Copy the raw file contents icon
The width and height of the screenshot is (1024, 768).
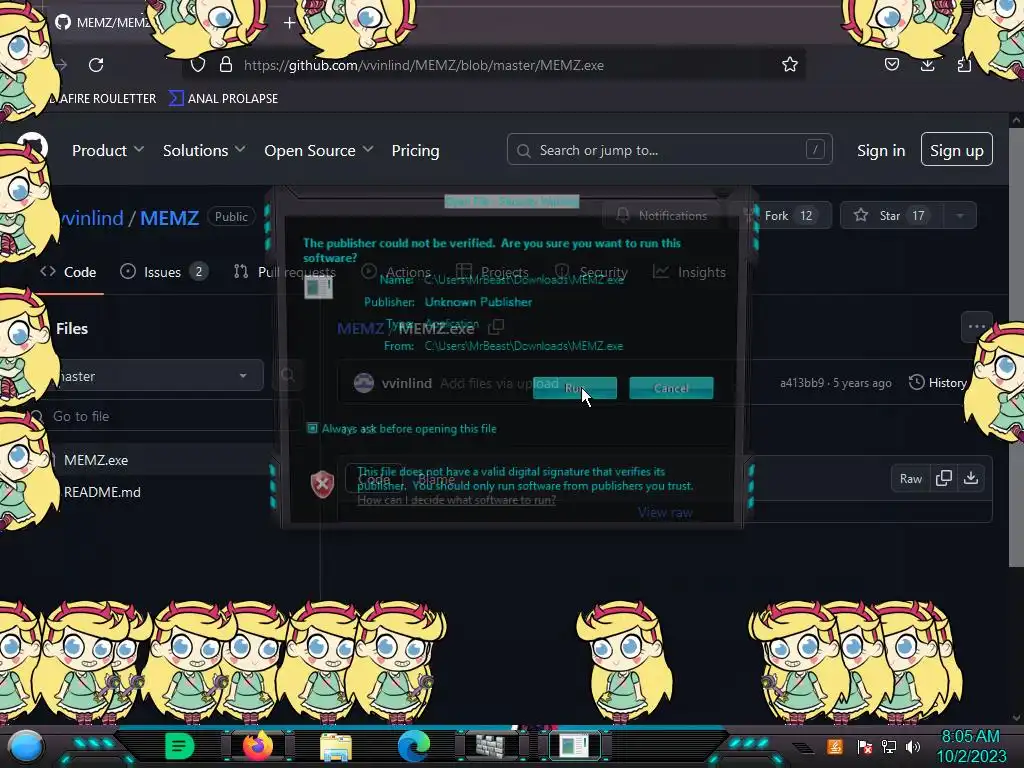pyautogui.click(x=944, y=478)
